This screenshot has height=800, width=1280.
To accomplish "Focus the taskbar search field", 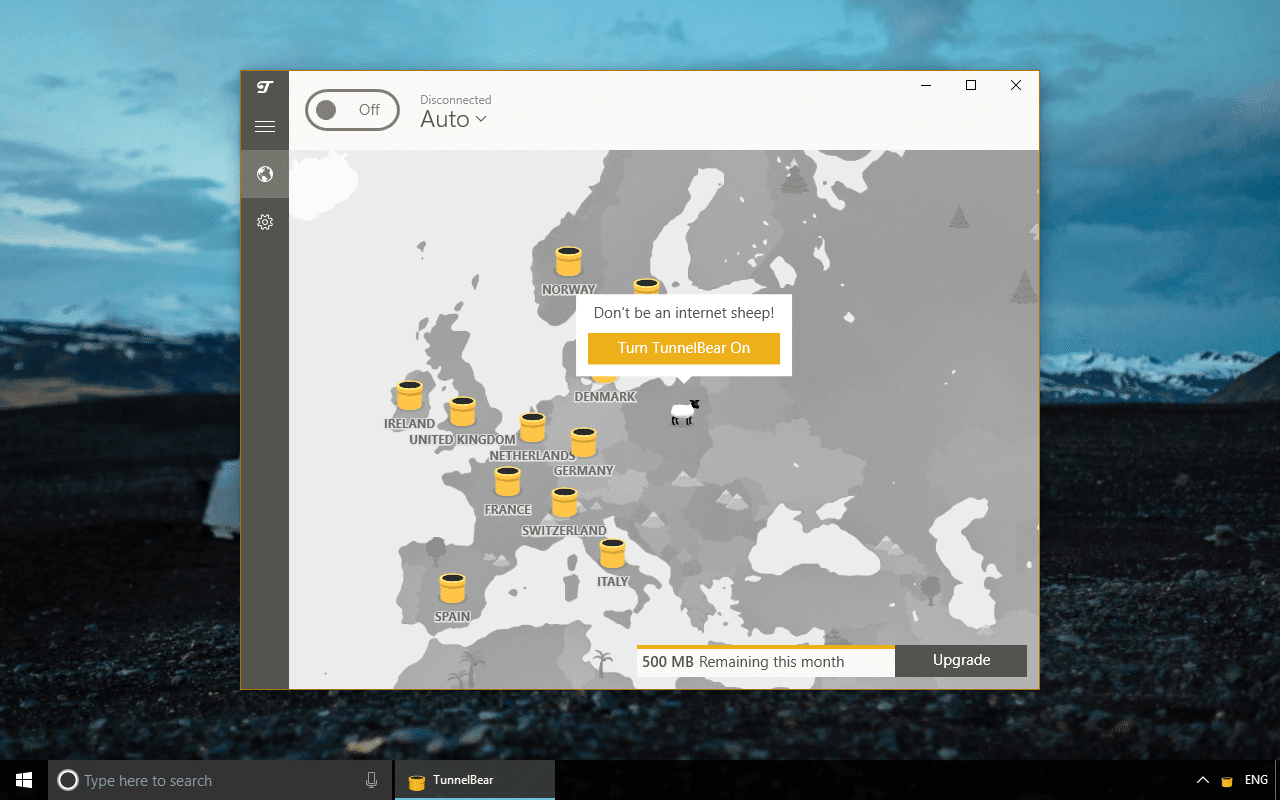I will coord(220,780).
